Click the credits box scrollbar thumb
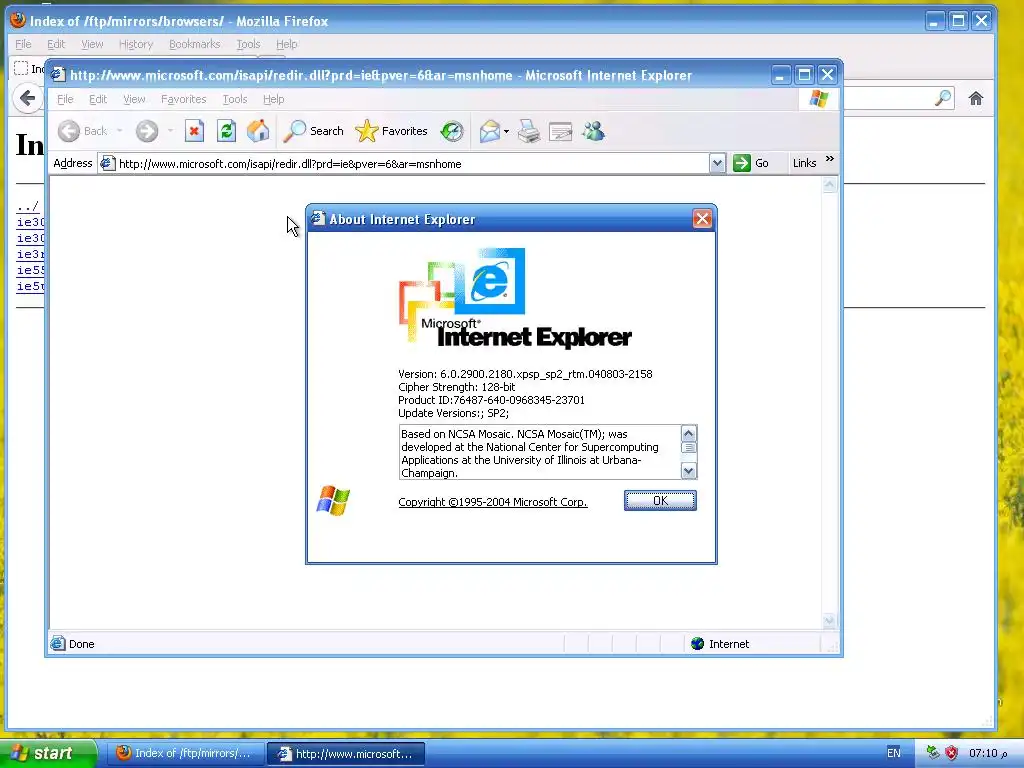Image resolution: width=1024 pixels, height=768 pixels. pos(688,448)
